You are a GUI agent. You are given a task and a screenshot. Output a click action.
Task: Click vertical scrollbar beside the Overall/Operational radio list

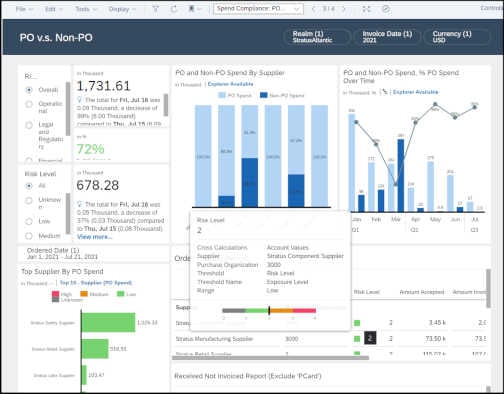pyautogui.click(x=68, y=109)
